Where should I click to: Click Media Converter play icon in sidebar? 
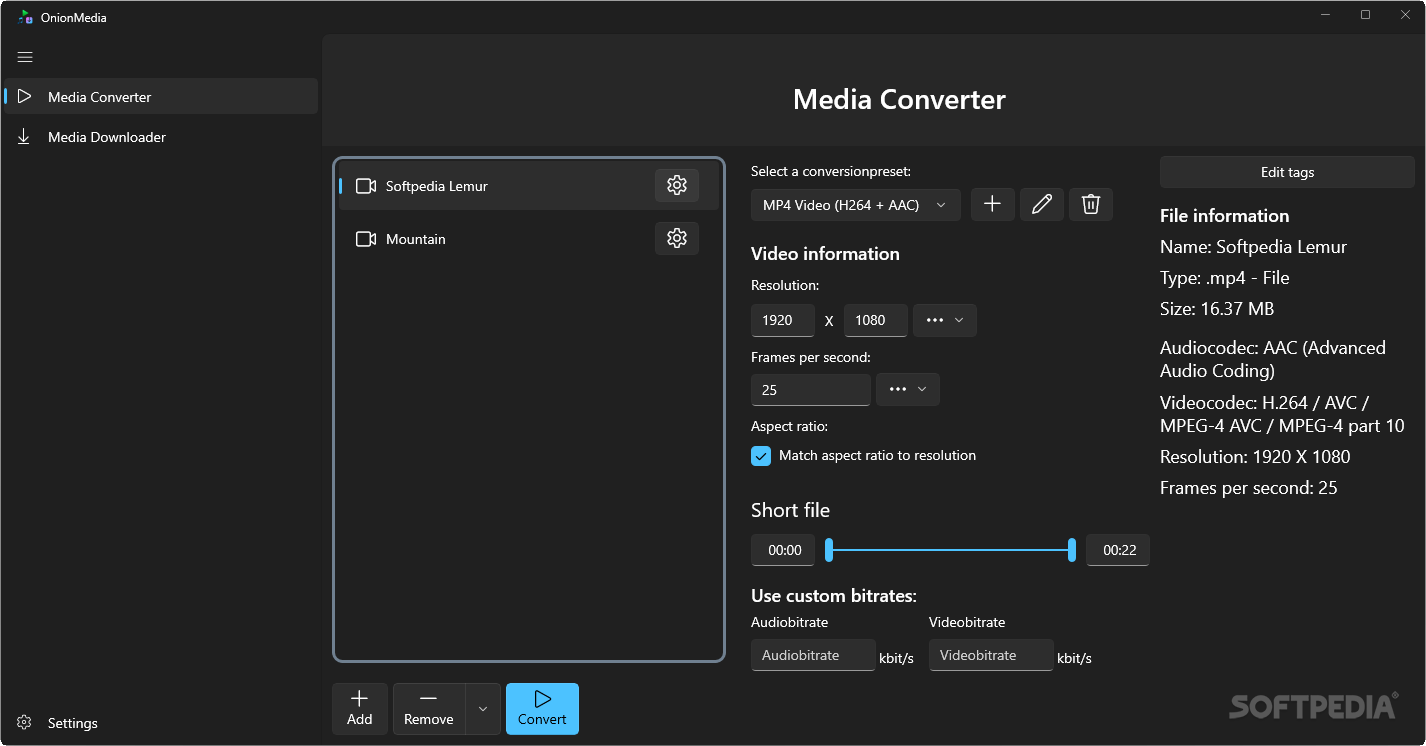[x=25, y=97]
